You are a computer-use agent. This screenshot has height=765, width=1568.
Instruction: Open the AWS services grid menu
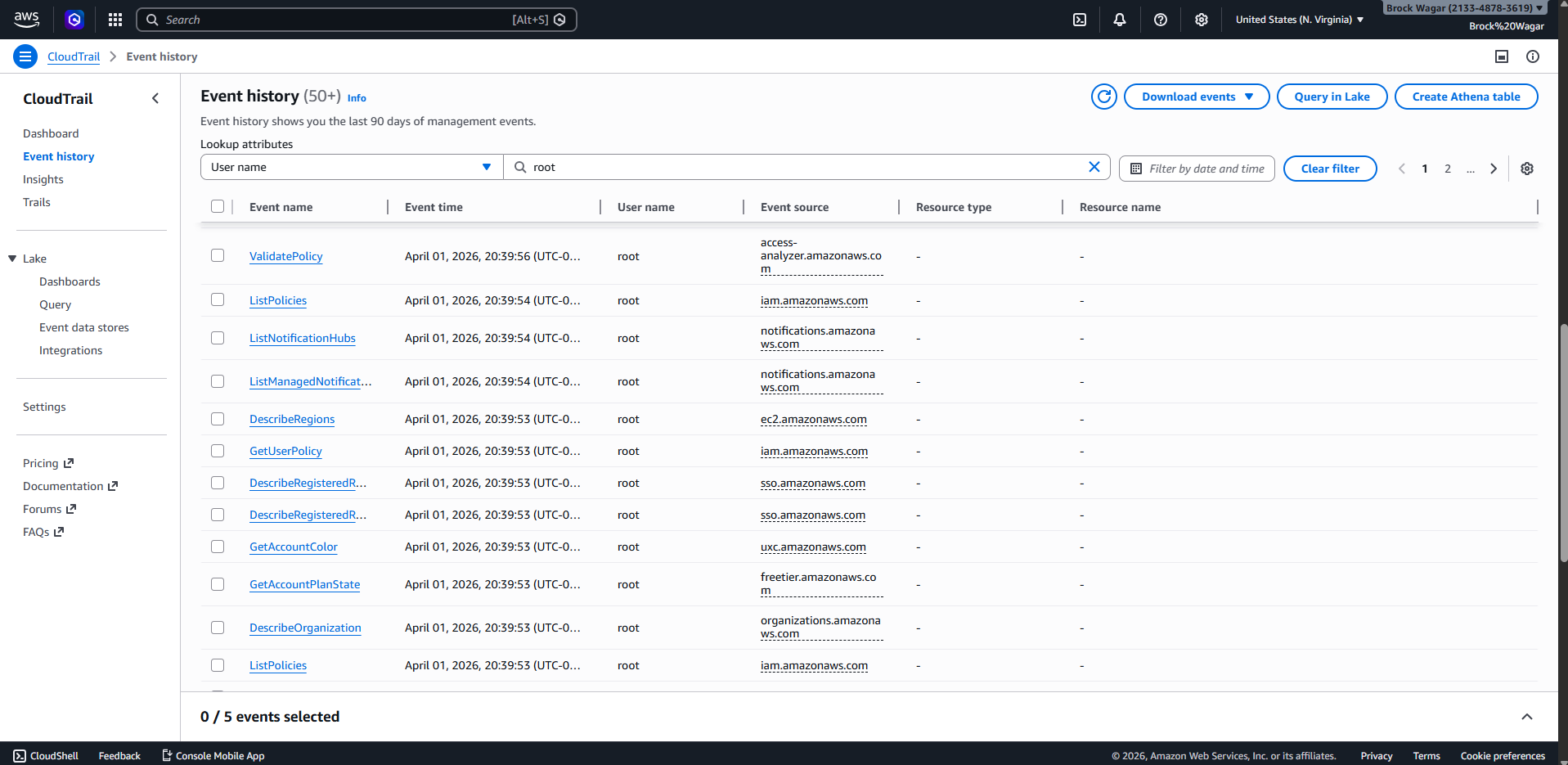pos(115,19)
